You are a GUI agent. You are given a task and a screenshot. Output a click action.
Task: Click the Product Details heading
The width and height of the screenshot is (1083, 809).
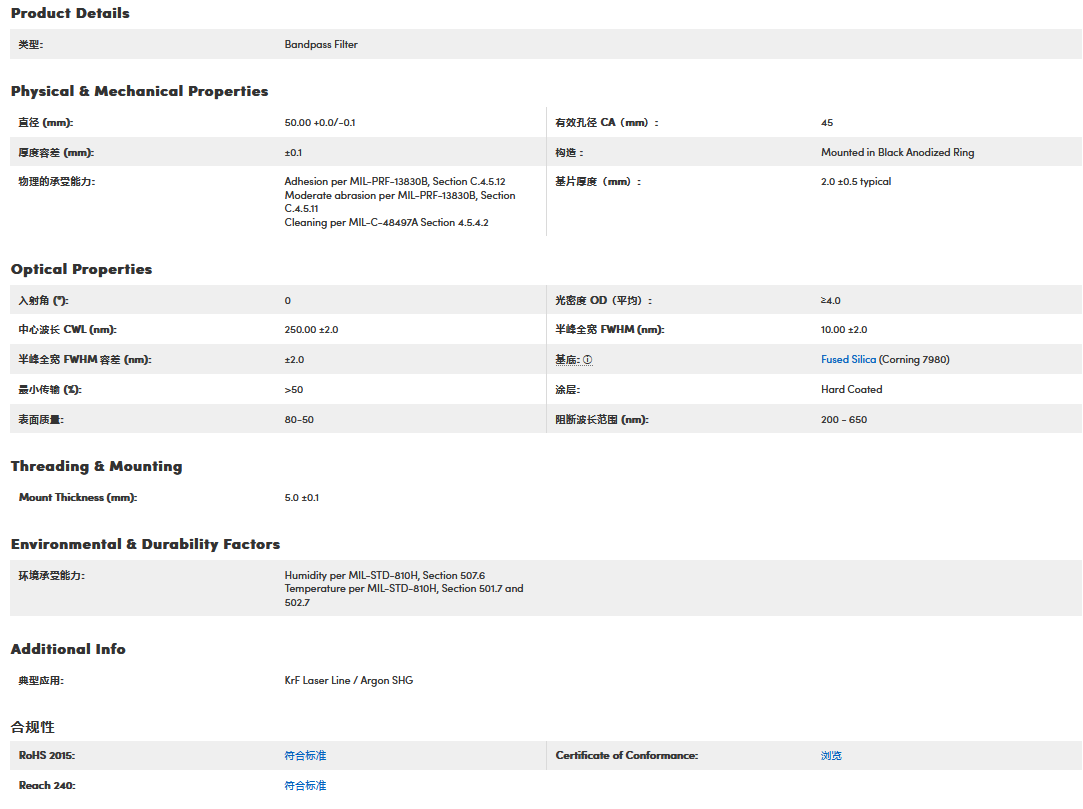pyautogui.click(x=70, y=13)
